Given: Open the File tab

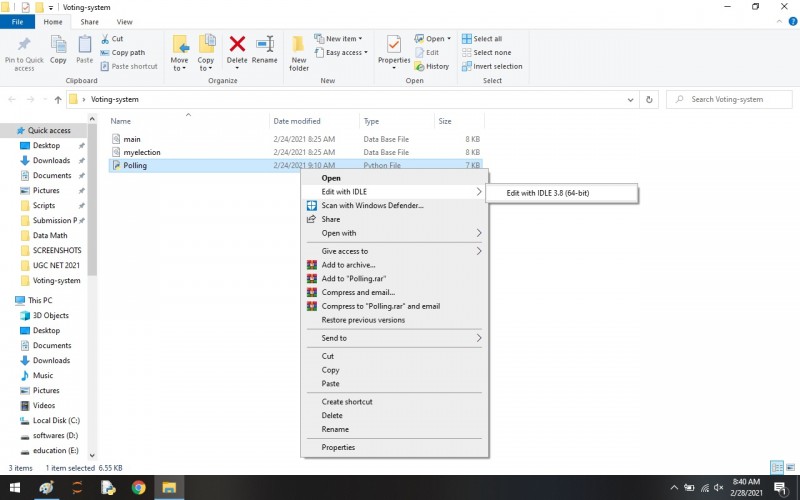Looking at the screenshot, I should point(17,22).
